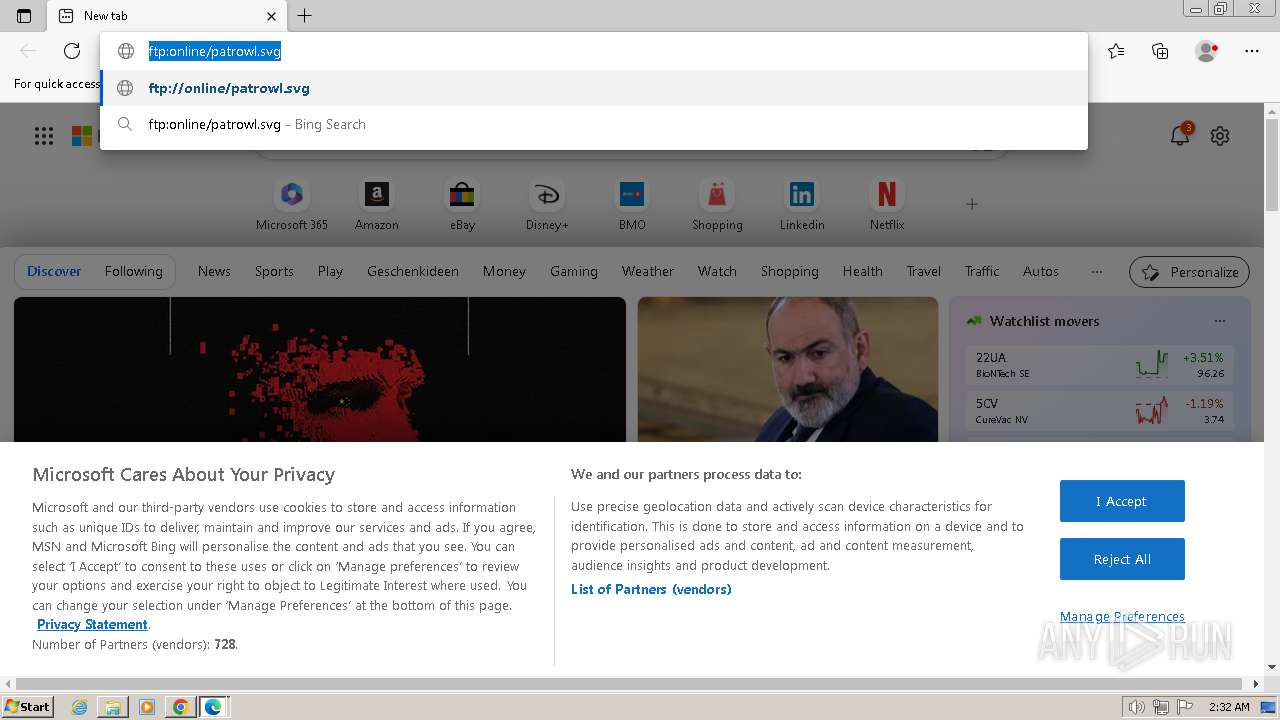Open Settings and more ellipsis menu

click(x=1252, y=51)
